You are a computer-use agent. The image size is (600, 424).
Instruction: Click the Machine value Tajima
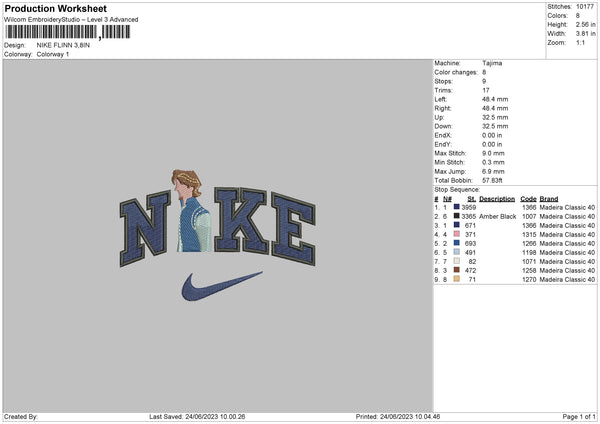[x=492, y=62]
